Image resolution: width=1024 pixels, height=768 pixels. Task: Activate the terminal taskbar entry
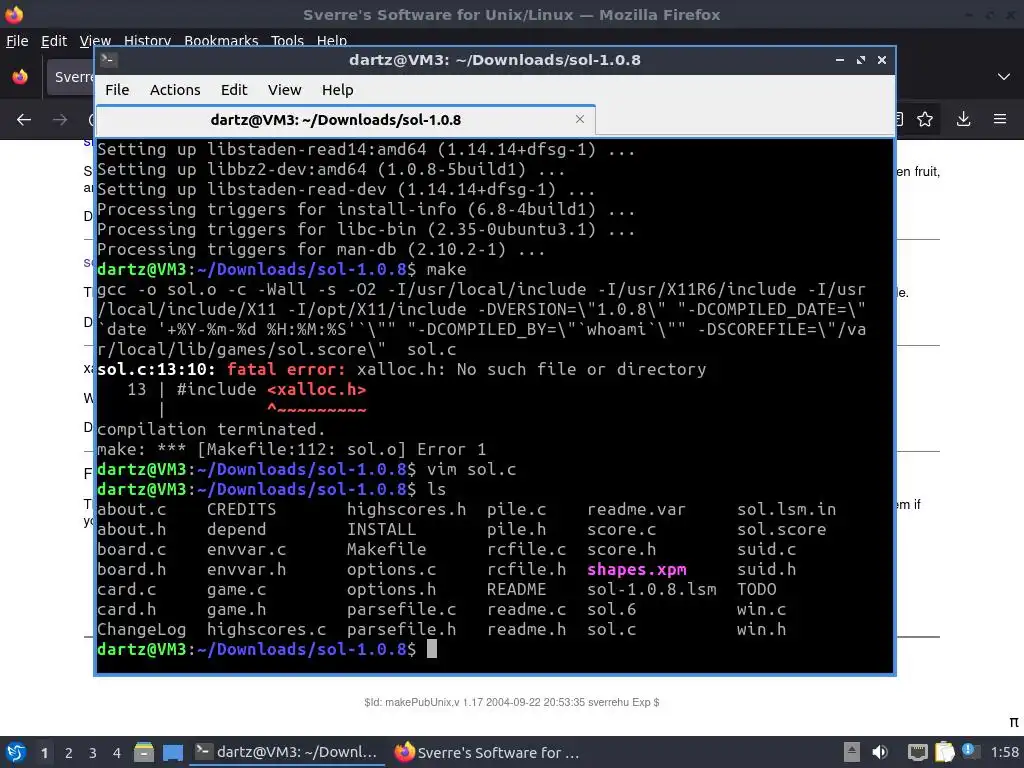pos(286,752)
